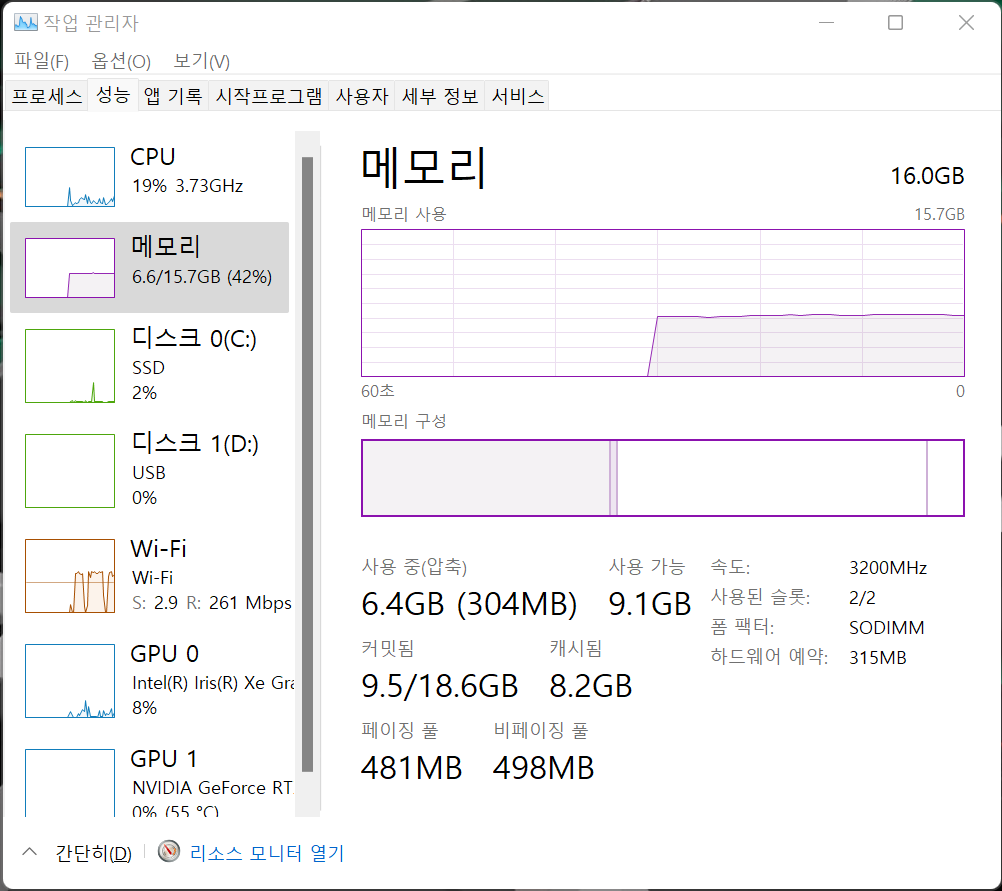
Task: Select GPU 0 Intel Iris Xe graph
Action: (x=70, y=681)
